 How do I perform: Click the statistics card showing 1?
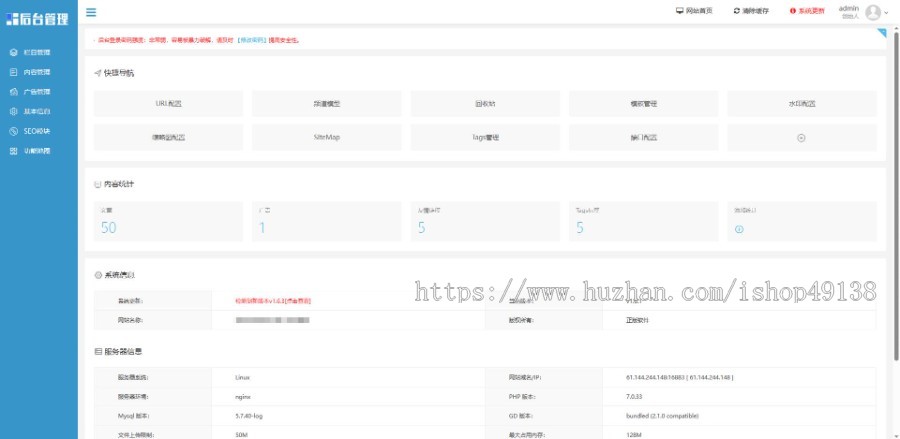[x=327, y=222]
